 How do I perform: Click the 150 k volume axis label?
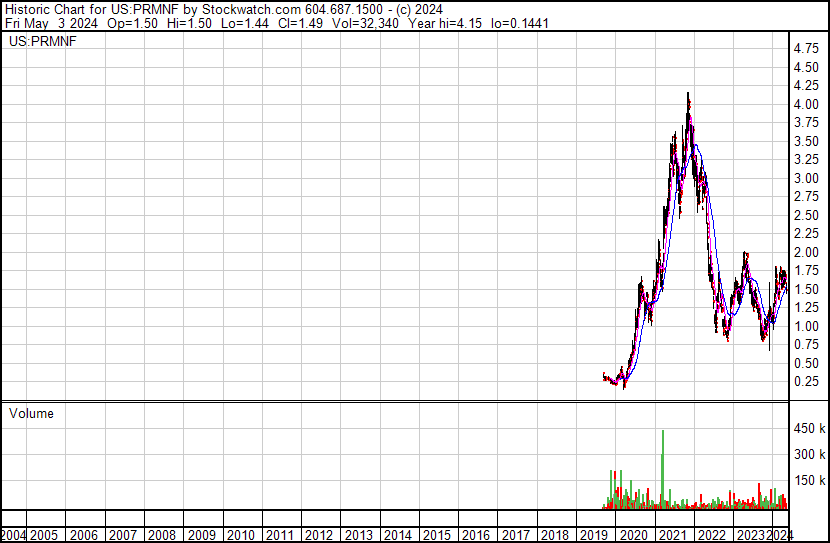pos(808,481)
